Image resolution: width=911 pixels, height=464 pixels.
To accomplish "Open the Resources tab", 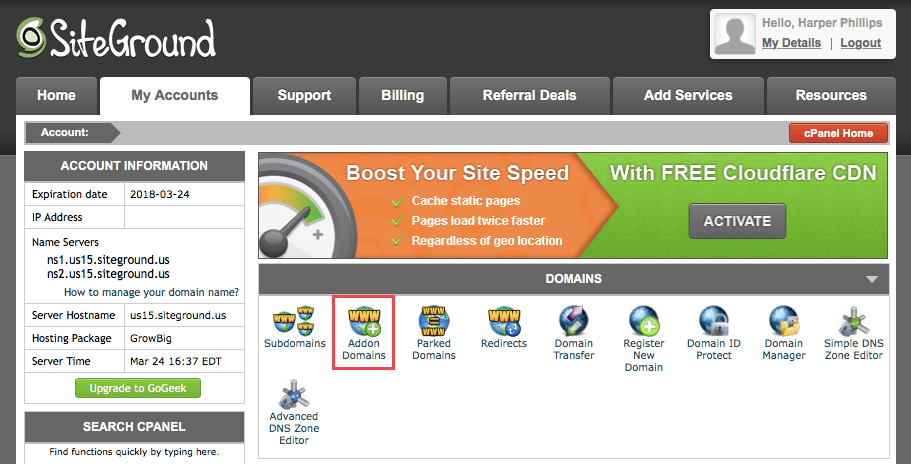I will point(831,96).
